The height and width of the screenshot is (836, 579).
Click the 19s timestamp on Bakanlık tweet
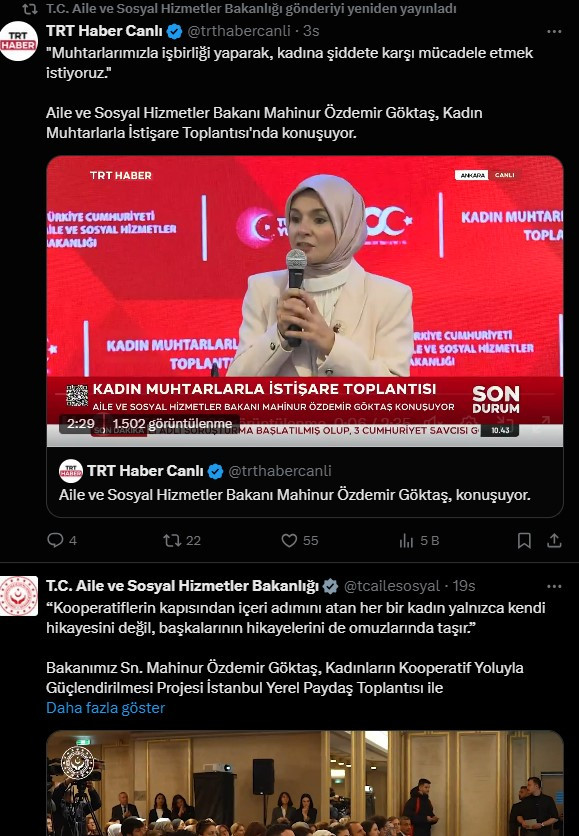[464, 586]
